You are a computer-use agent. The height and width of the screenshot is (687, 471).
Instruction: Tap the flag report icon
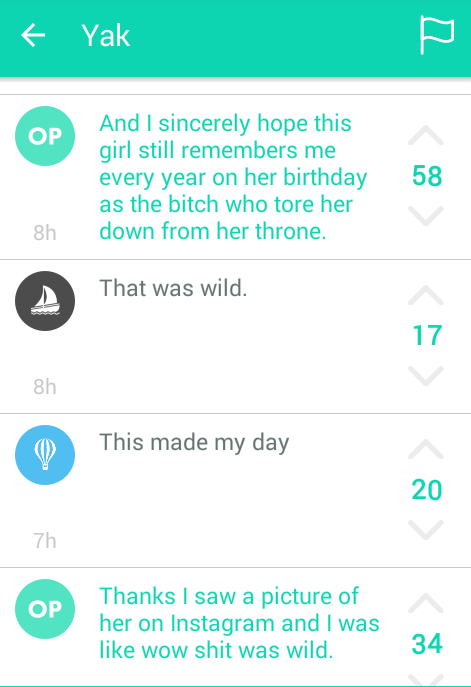436,35
